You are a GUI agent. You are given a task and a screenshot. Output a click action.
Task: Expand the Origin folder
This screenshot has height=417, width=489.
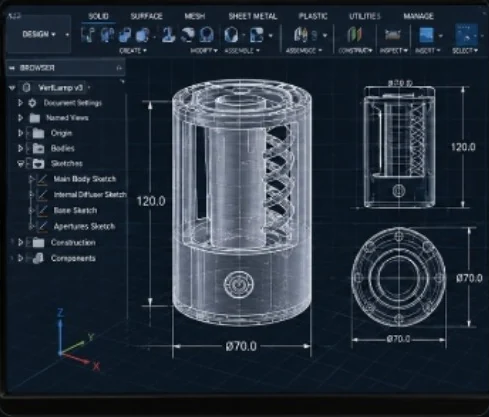point(20,133)
